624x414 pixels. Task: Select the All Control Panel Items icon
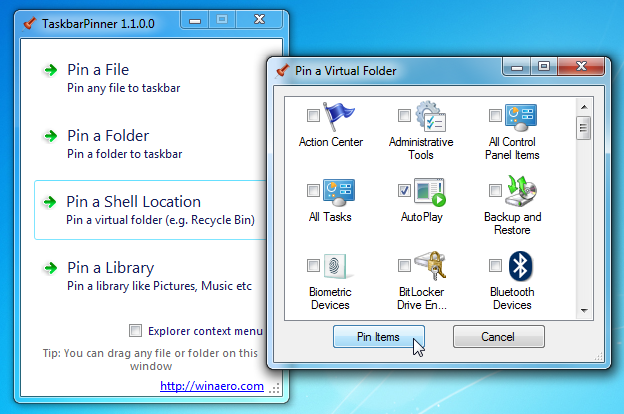[x=521, y=117]
